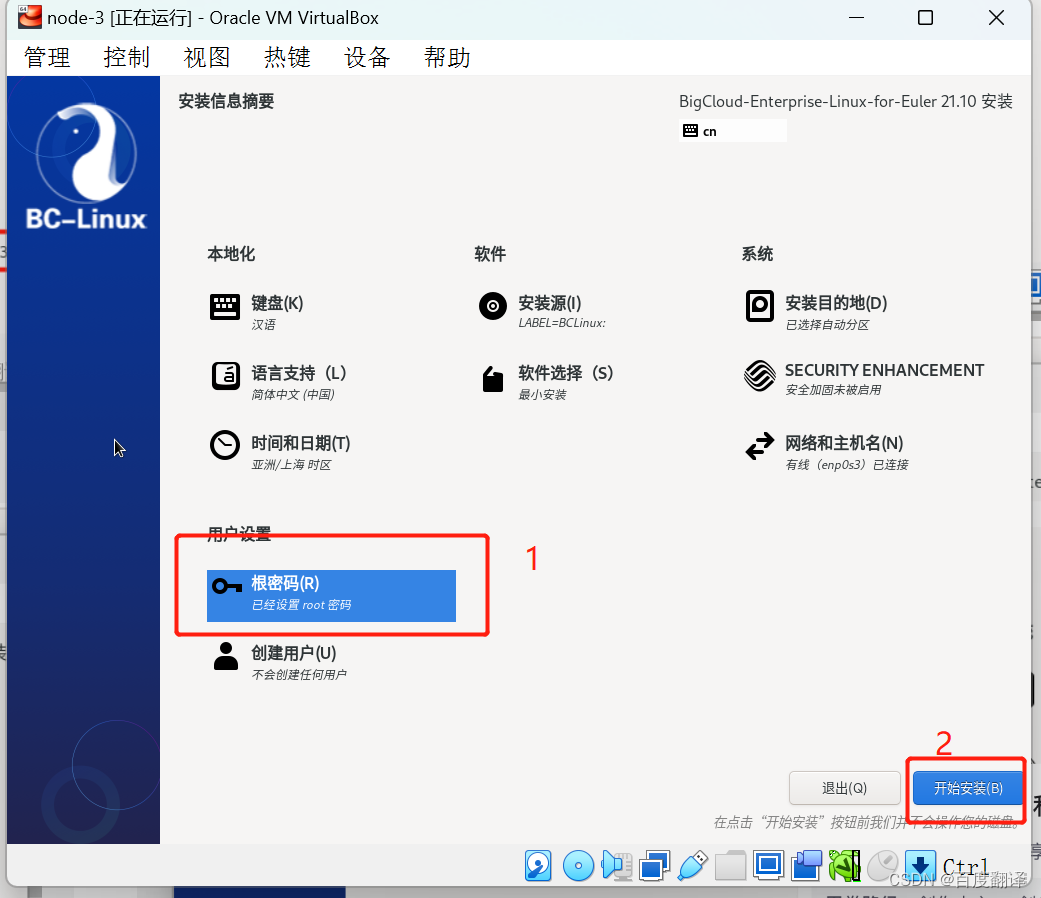The width and height of the screenshot is (1041, 898).
Task: Minimize the VirtualBox window
Action: (856, 18)
